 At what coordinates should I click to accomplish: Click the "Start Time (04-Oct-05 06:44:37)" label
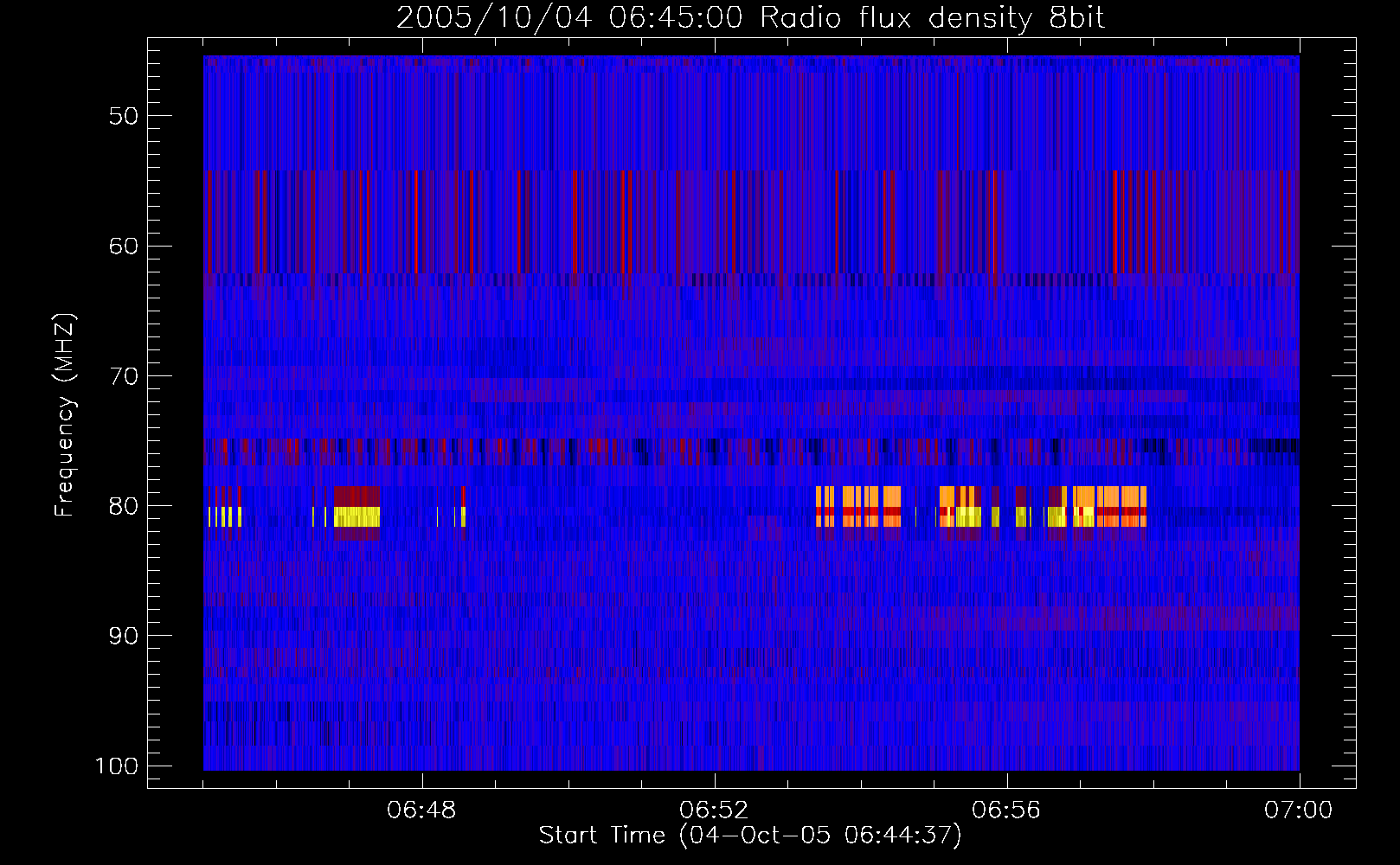[750, 836]
